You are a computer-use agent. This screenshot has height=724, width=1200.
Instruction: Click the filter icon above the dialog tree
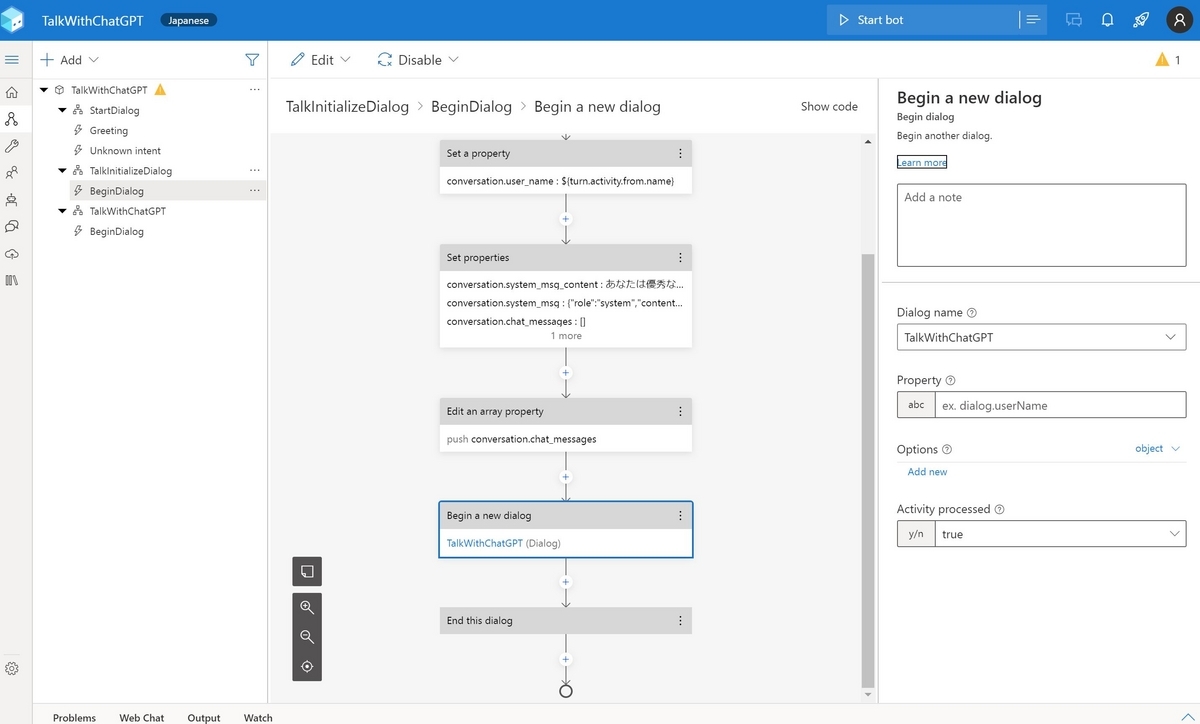pos(252,60)
